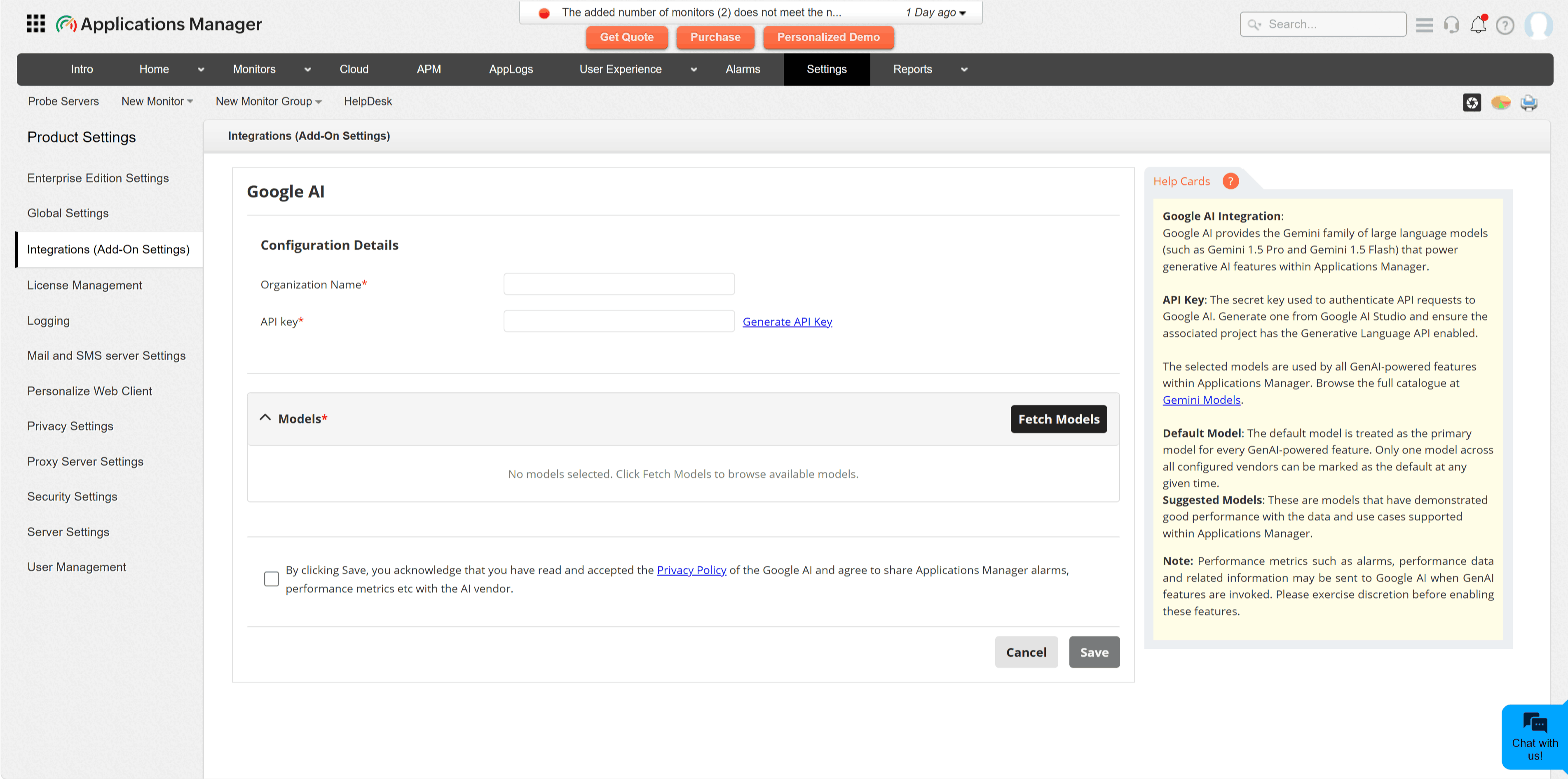Click the search magnifier icon
The image size is (1568, 779).
pos(1254,24)
